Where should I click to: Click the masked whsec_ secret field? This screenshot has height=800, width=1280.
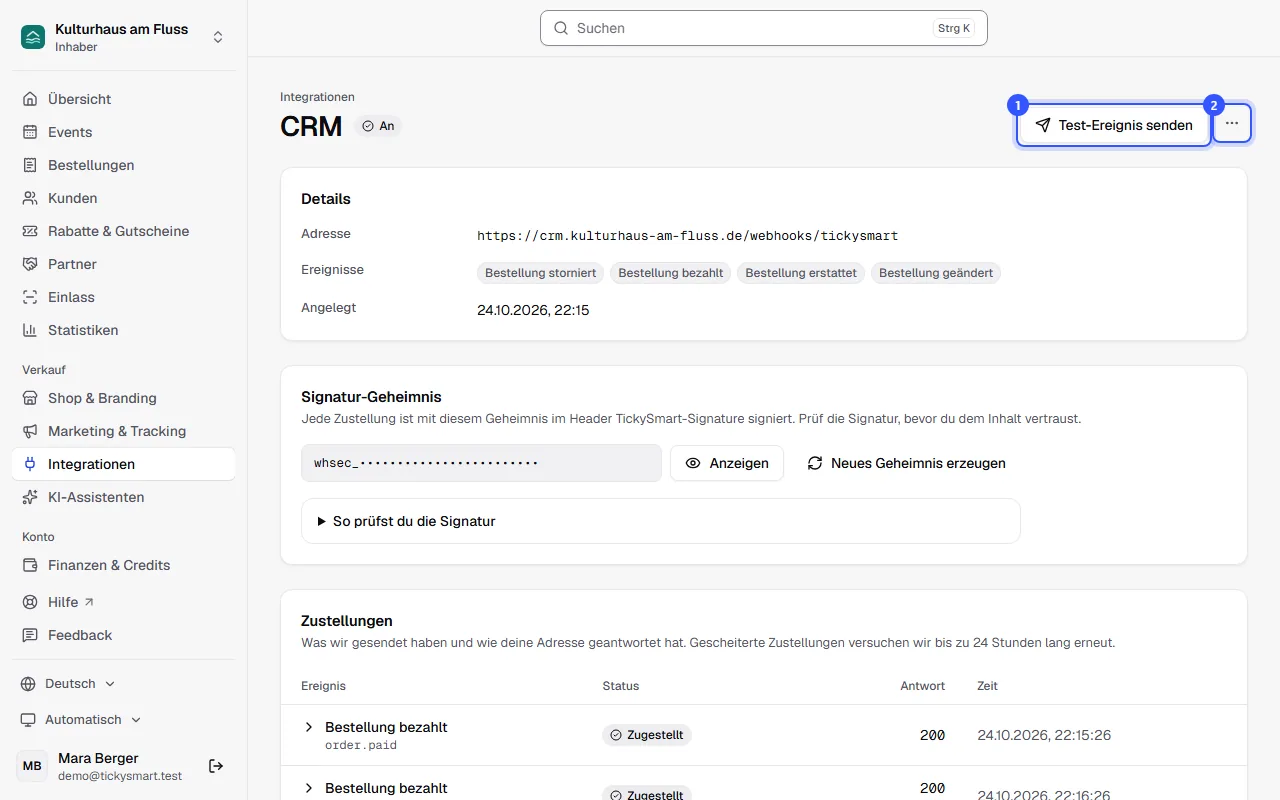[x=481, y=463]
